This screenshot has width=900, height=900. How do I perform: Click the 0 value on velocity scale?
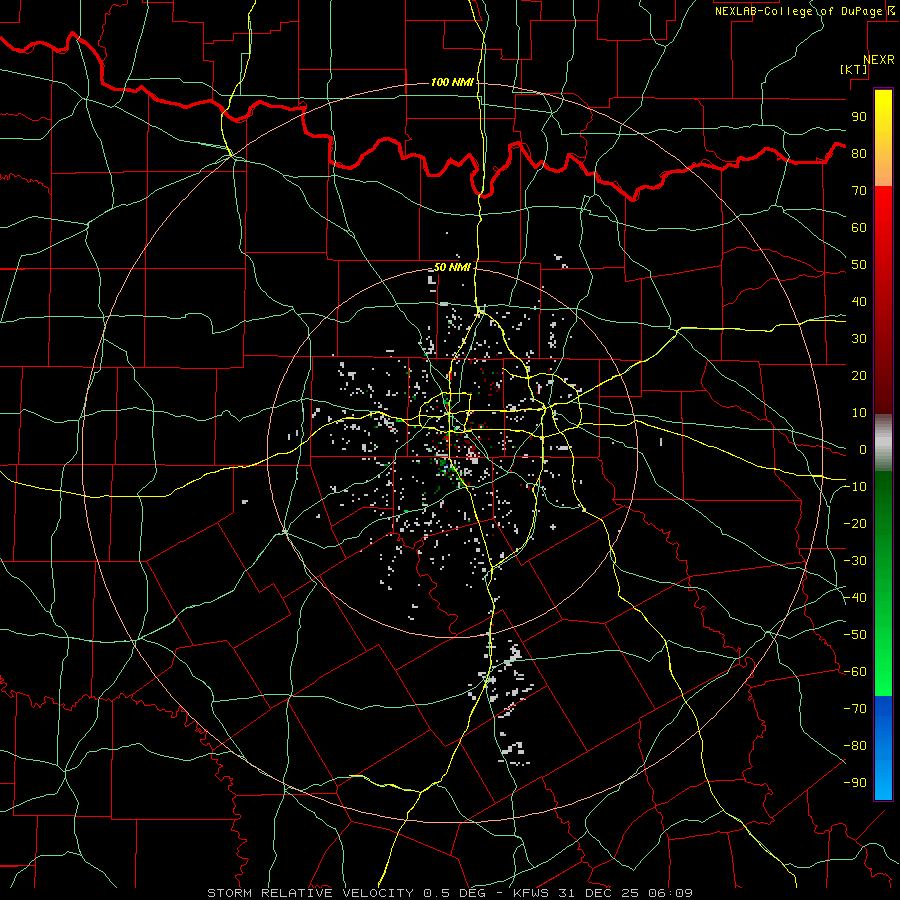863,449
